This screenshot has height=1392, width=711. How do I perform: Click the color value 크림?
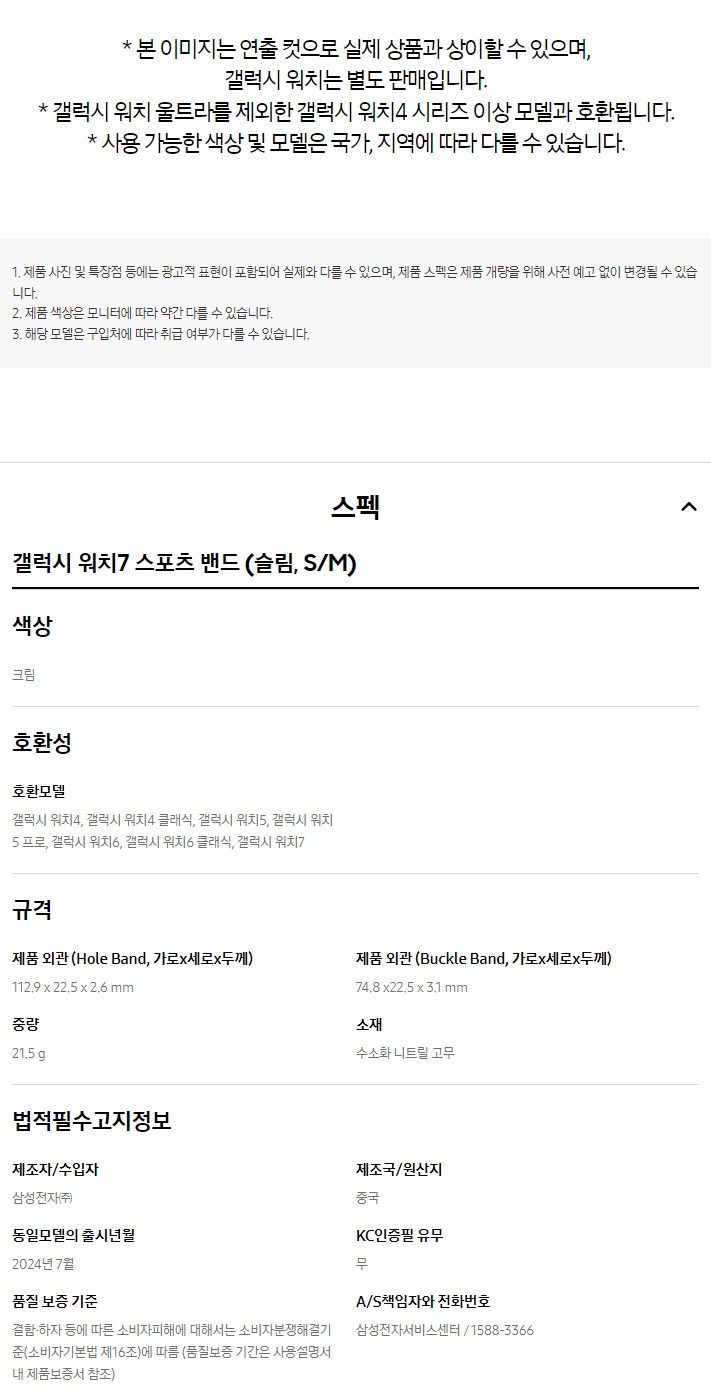23,675
